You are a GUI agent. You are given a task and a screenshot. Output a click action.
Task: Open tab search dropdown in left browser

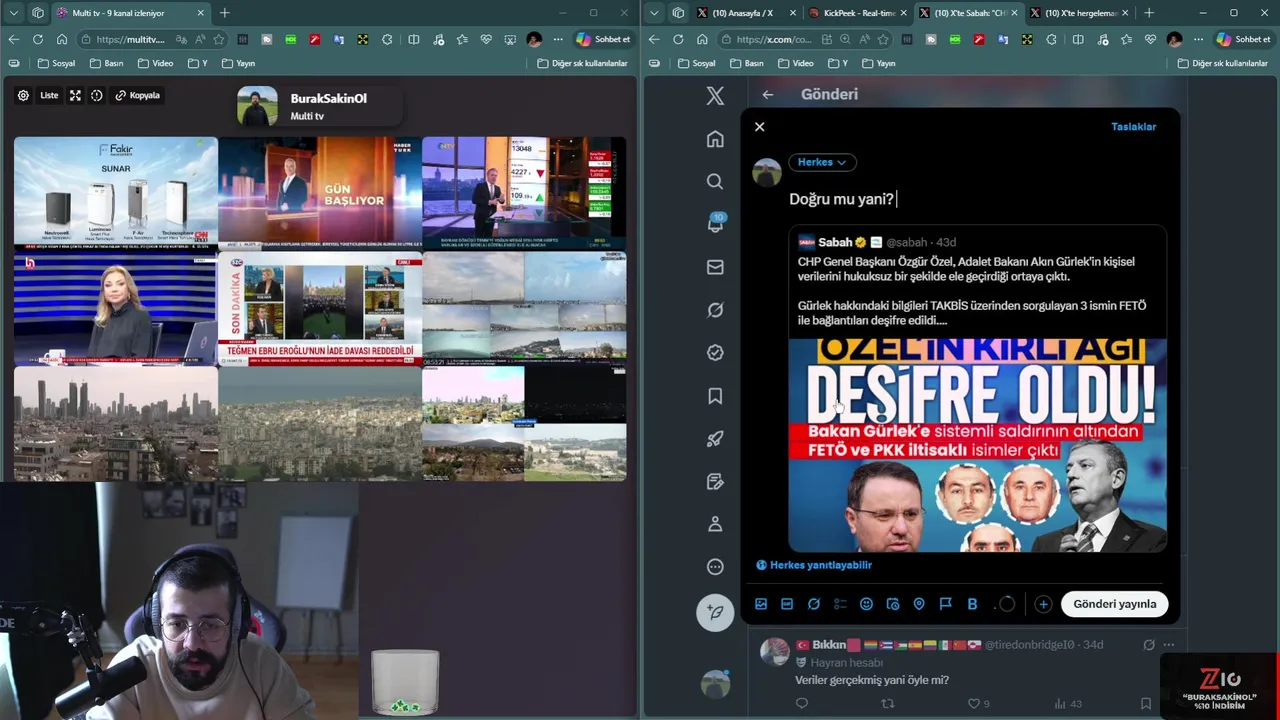tap(13, 13)
